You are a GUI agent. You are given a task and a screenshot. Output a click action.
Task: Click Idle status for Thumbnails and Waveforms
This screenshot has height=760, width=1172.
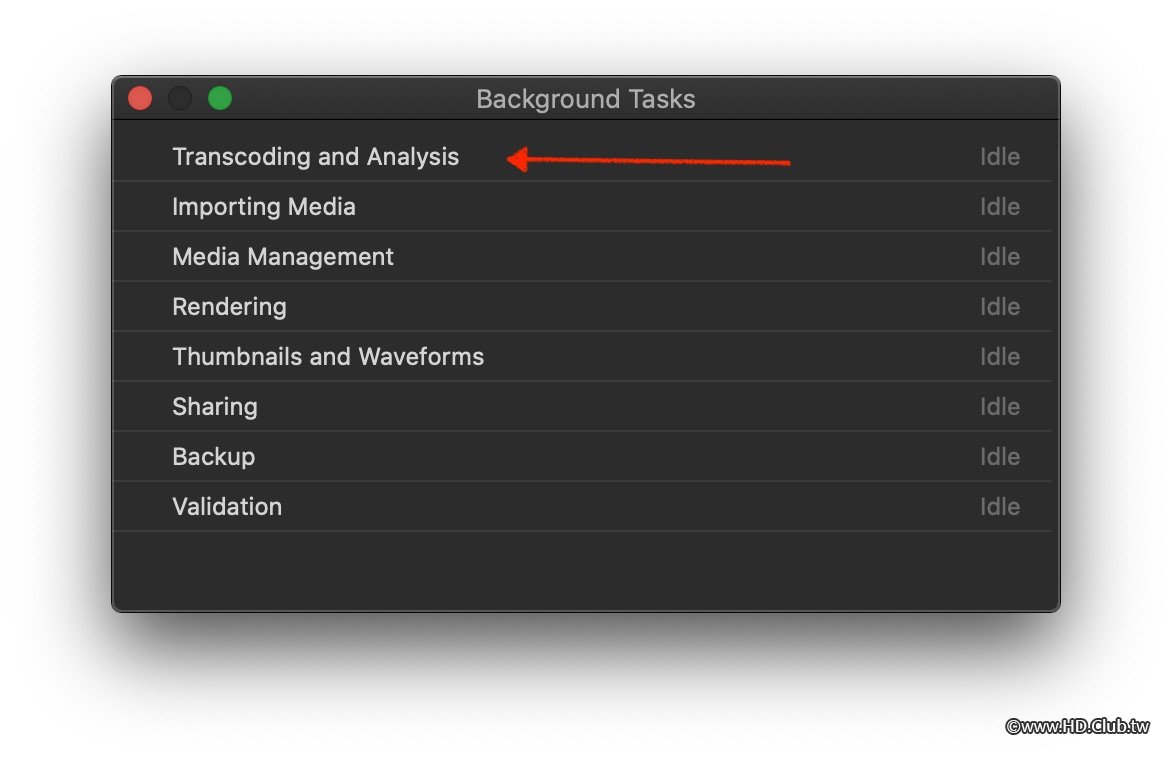tap(999, 357)
